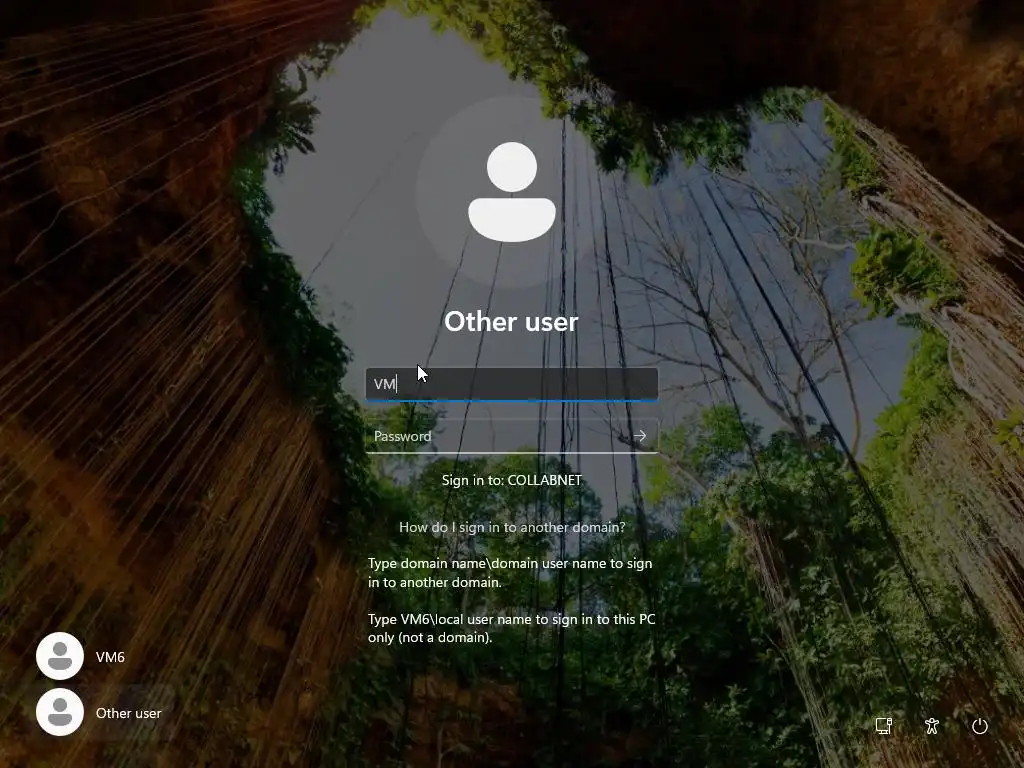Click the Other user avatar icon in list
Image resolution: width=1024 pixels, height=768 pixels.
point(60,712)
